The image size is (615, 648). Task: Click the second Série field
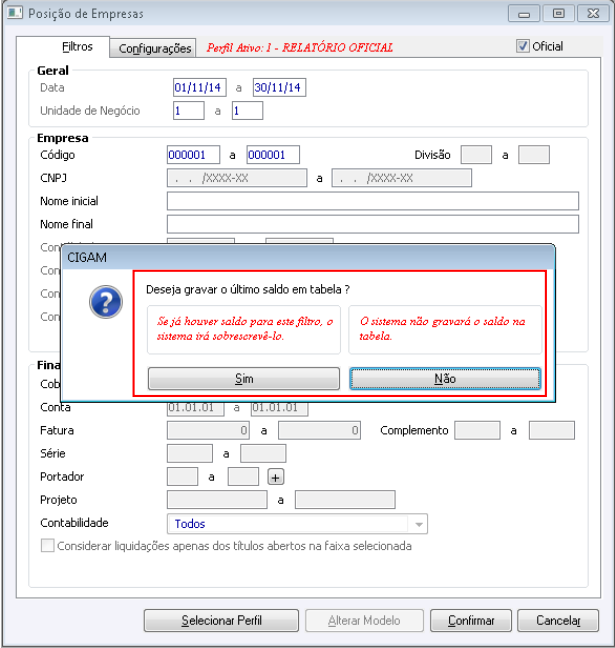pos(263,454)
